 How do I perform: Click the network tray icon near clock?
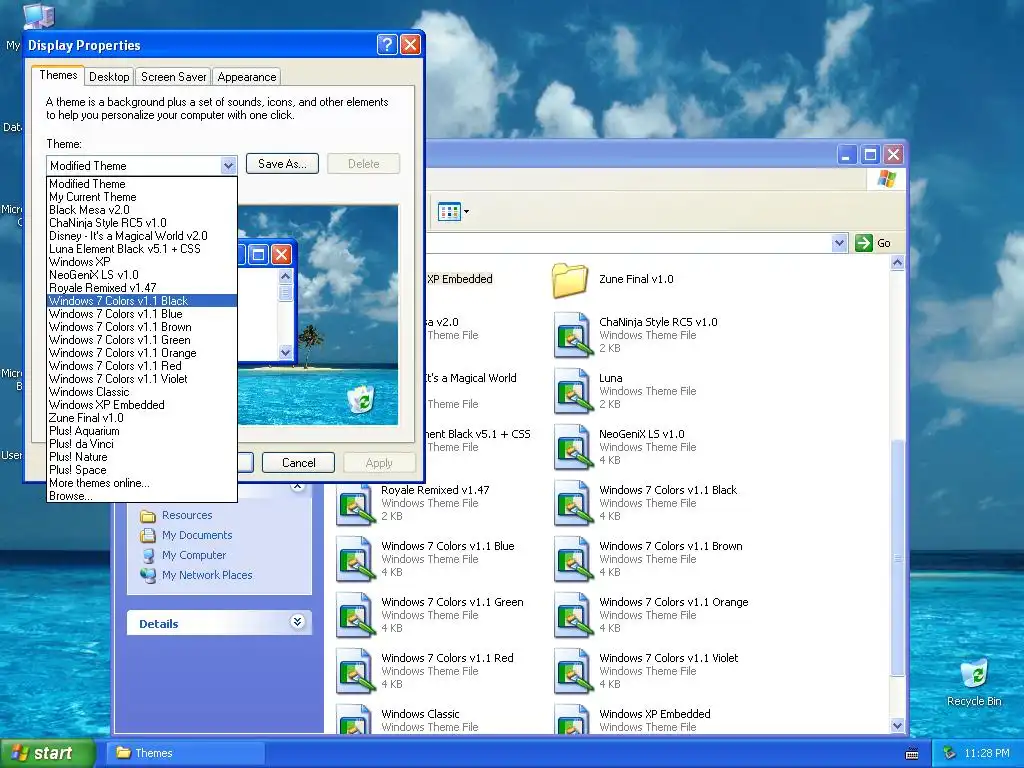tap(950, 754)
